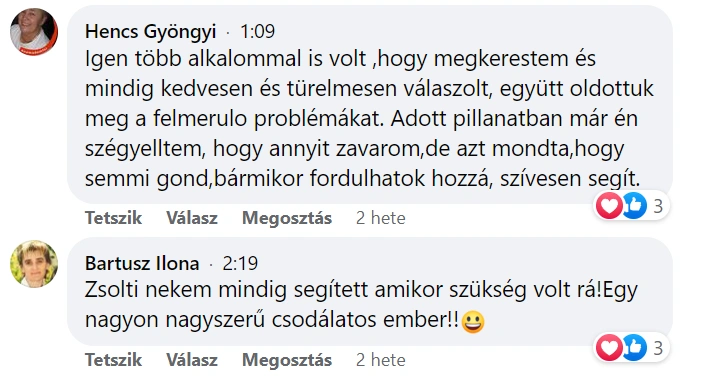Like Bartusz Ilona's comment with Tetszik
Screen dimensions: 723x378
113,360
